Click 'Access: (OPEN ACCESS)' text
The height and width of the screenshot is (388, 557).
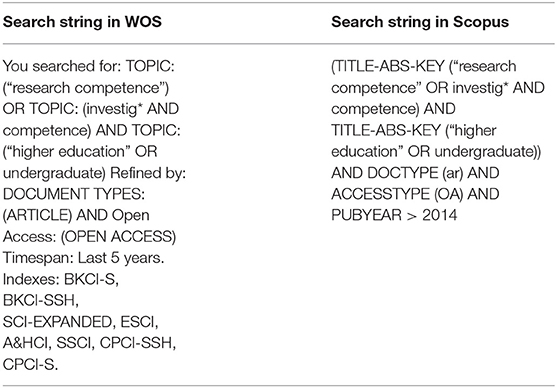90,237
